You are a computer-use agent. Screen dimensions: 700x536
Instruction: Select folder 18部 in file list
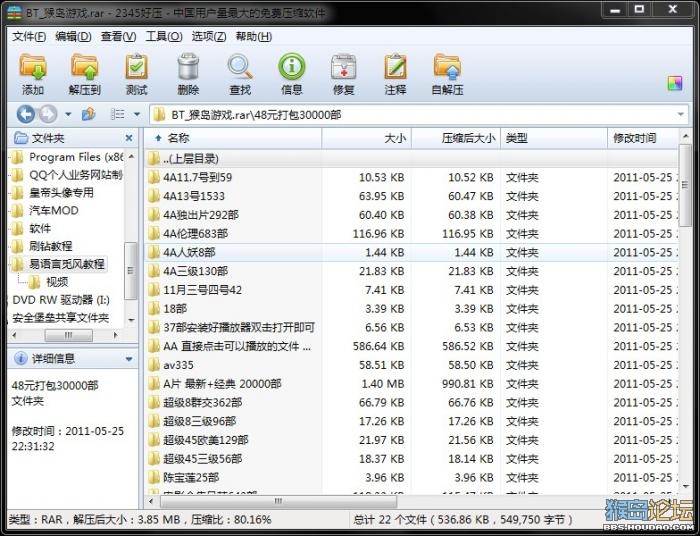[x=411, y=309]
